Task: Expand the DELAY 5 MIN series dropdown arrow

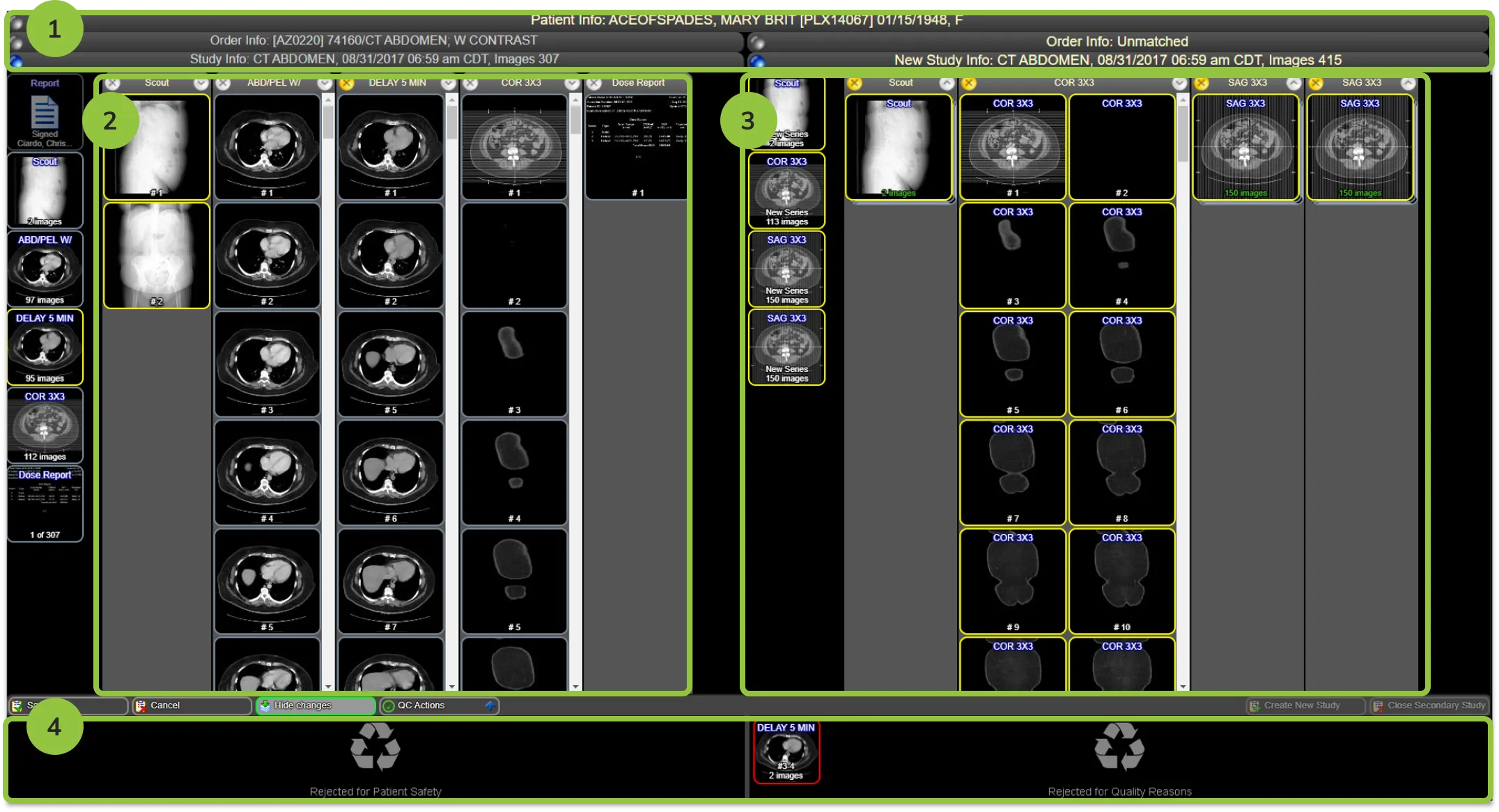Action: click(x=449, y=84)
